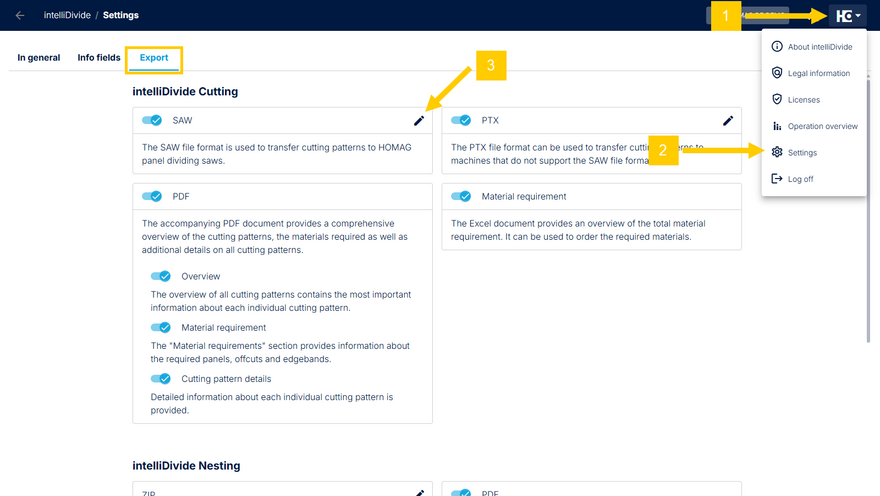Disable the SAW export toggle
The width and height of the screenshot is (880, 496).
(152, 120)
